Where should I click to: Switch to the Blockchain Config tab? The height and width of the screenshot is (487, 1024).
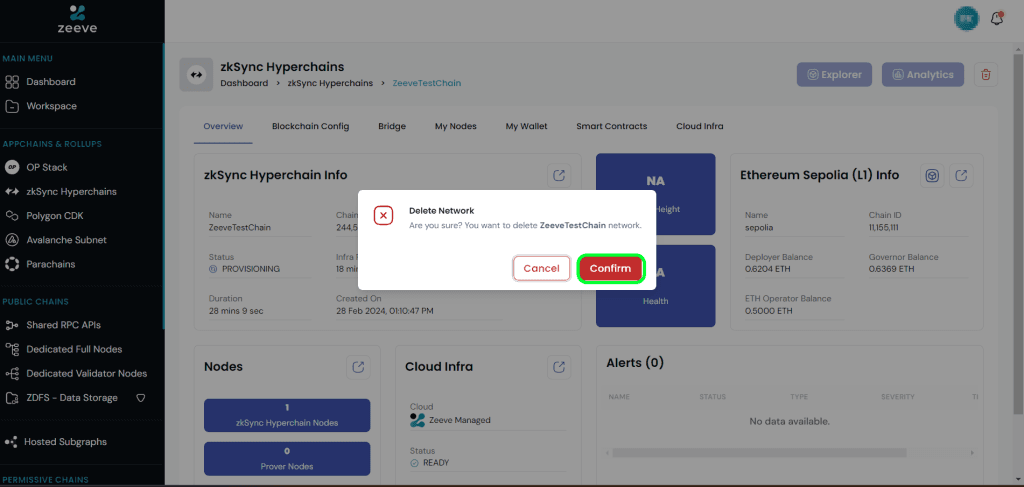311,127
